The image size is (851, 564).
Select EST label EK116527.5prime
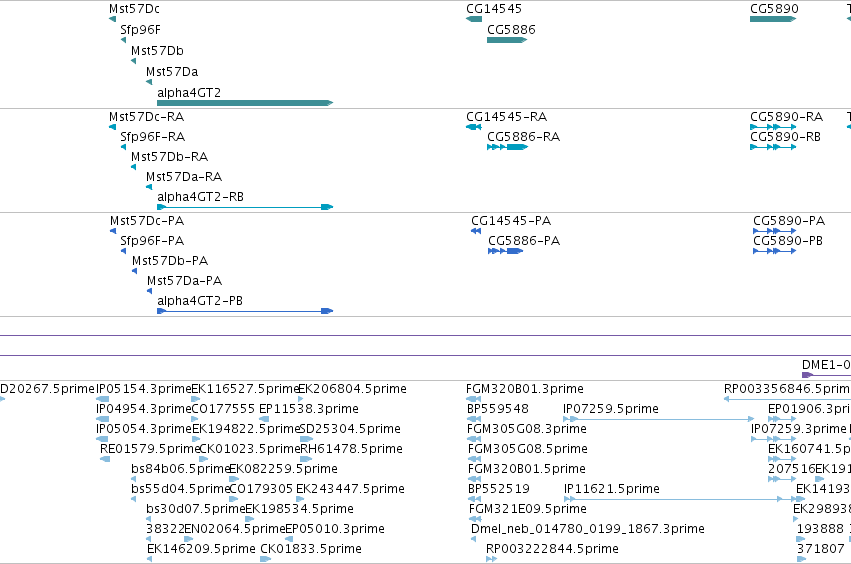click(245, 389)
